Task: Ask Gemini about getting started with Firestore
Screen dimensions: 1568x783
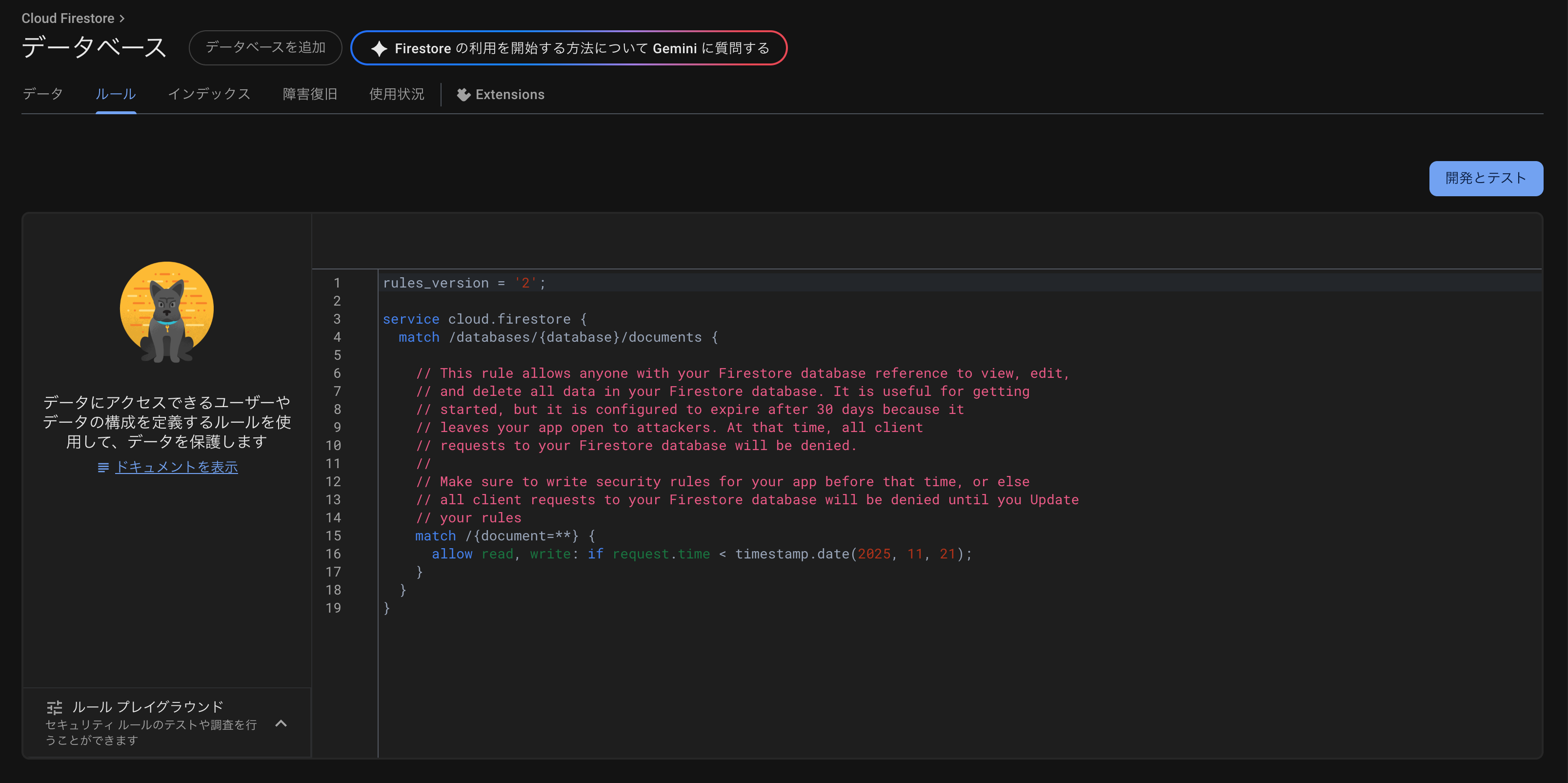Action: click(582, 49)
